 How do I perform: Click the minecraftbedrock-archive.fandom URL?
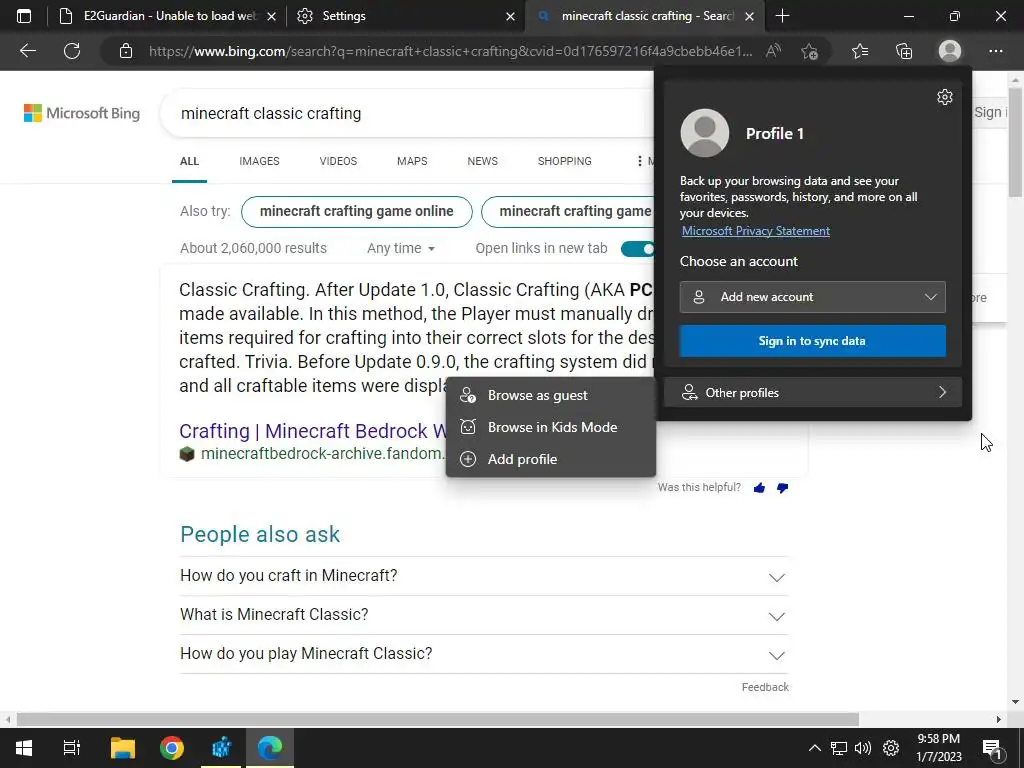[323, 453]
